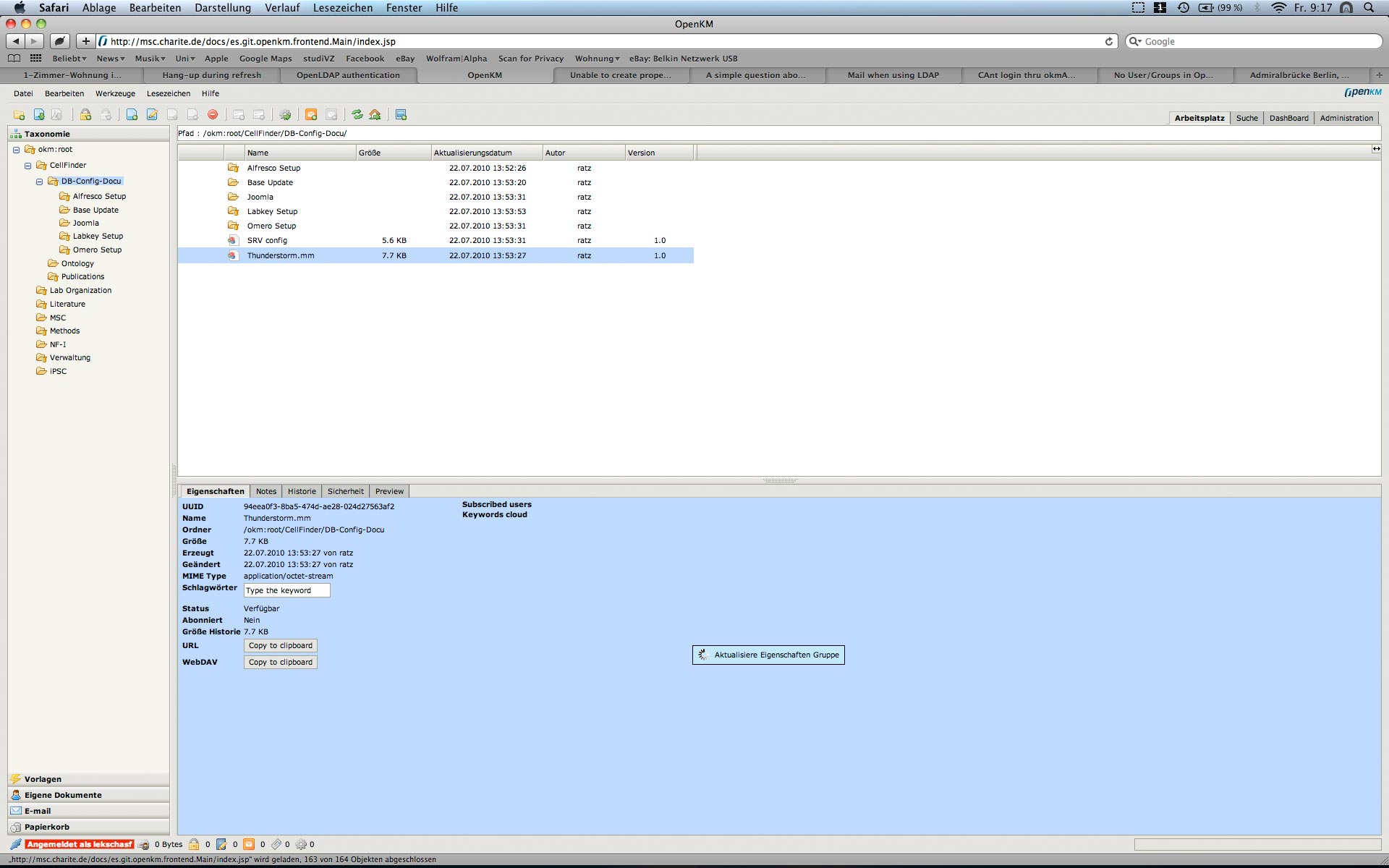
Task: Click the green refresh arrows icon
Action: click(357, 115)
